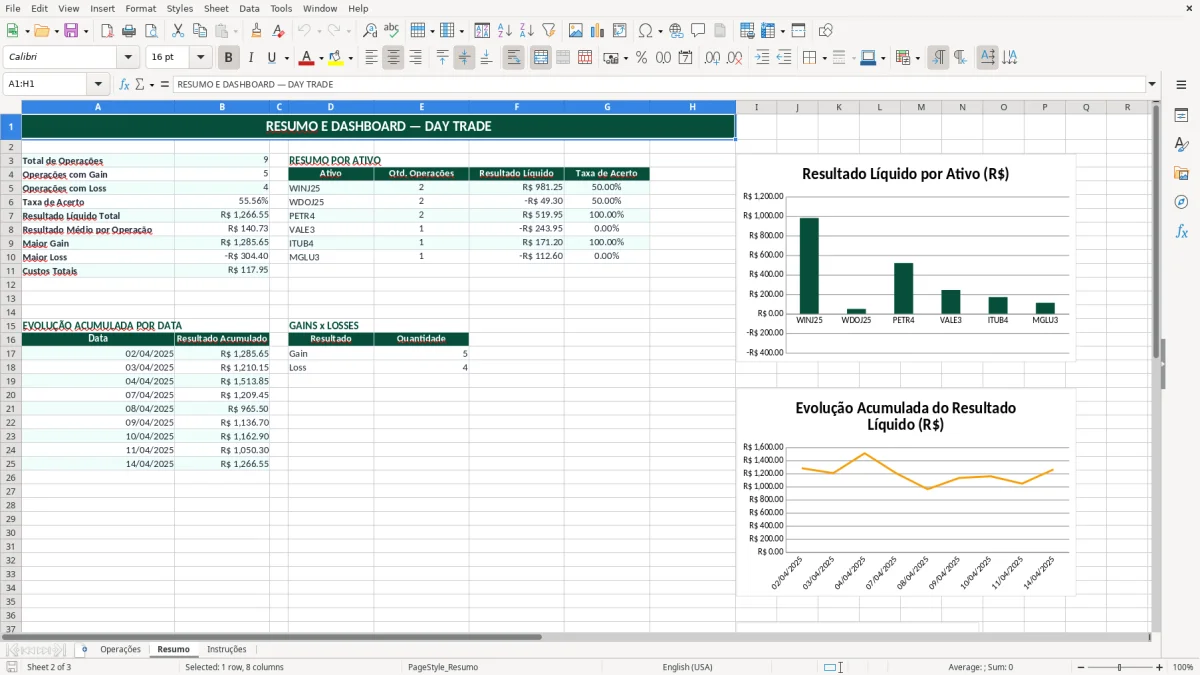Viewport: 1200px width, 675px height.
Task: Switch to the Operações sheet tab
Action: 120,650
